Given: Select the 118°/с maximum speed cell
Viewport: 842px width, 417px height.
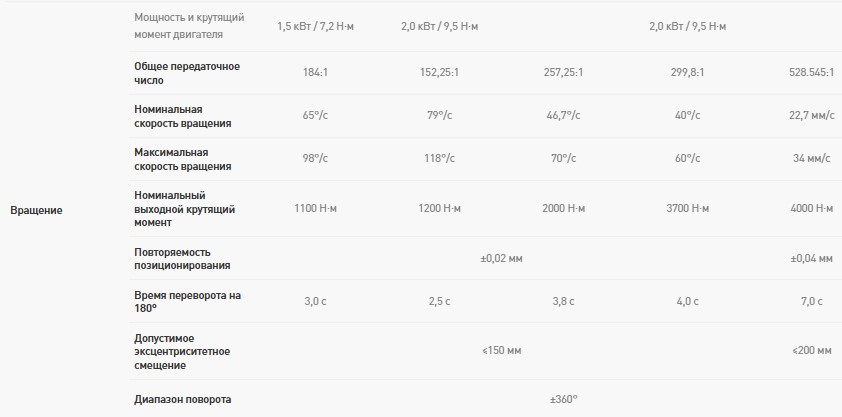Looking at the screenshot, I should 440,159.
